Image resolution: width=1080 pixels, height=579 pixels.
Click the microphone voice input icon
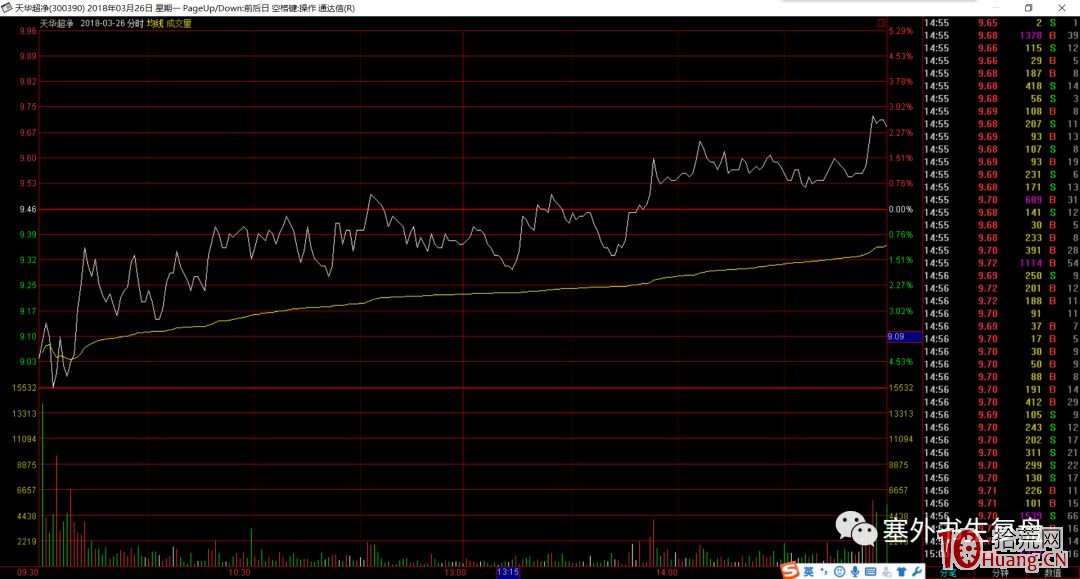point(855,571)
